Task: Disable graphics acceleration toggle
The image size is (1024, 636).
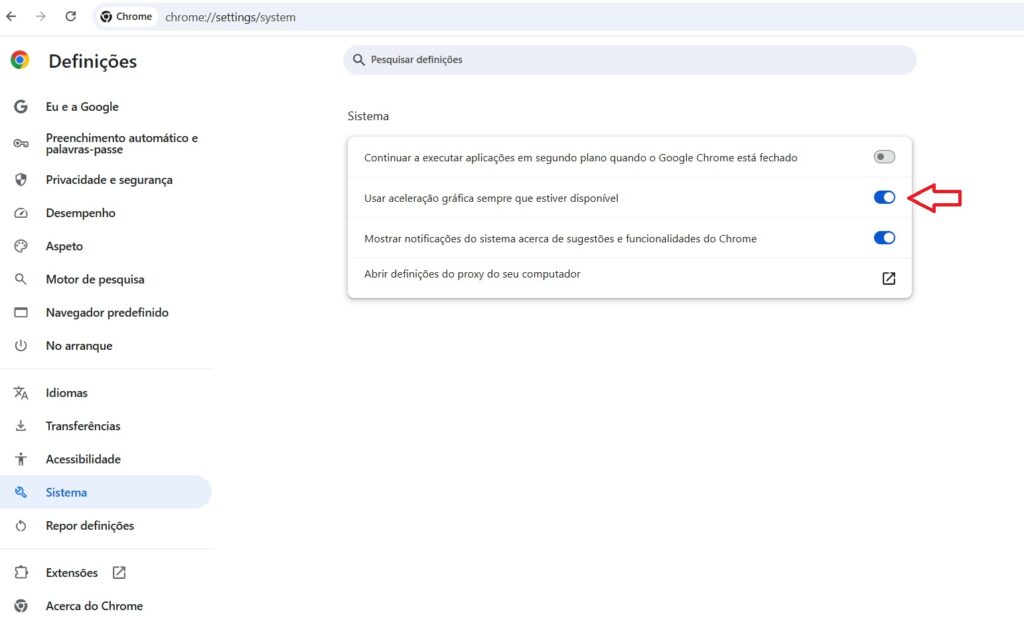Action: click(884, 197)
